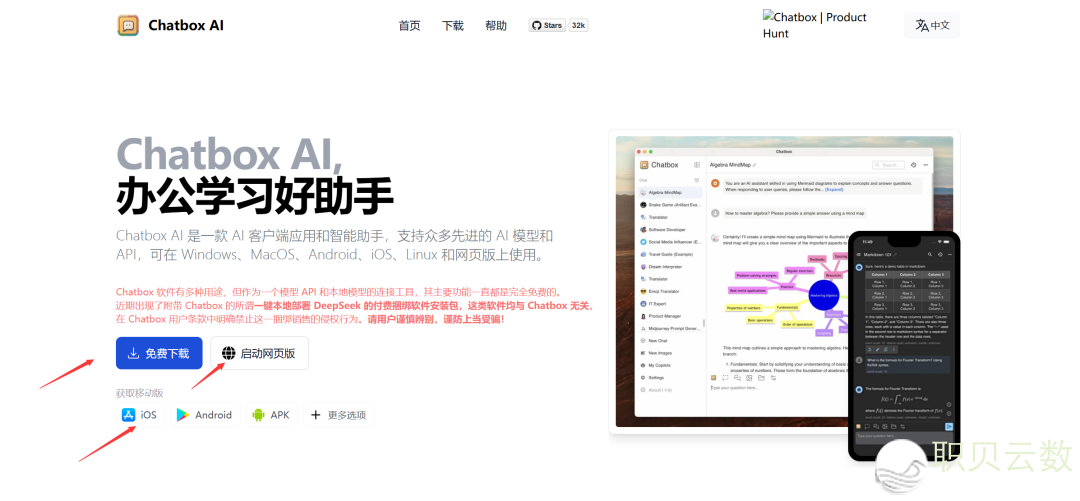This screenshot has height=501, width=1080.
Task: Open the Android download button
Action: tap(205, 415)
